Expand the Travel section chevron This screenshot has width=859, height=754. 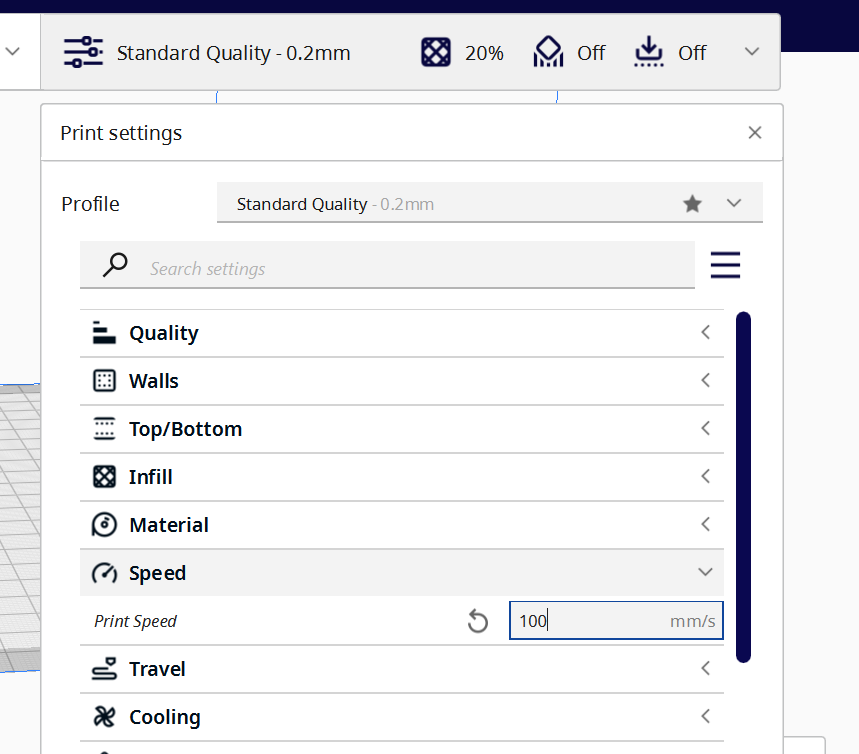coord(706,669)
